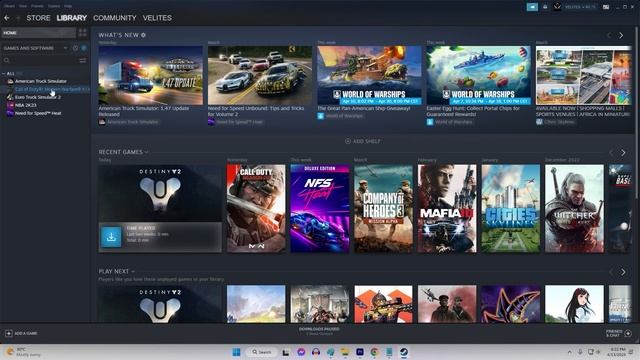
Task: Open the Games menu
Action: click(x=53, y=6)
